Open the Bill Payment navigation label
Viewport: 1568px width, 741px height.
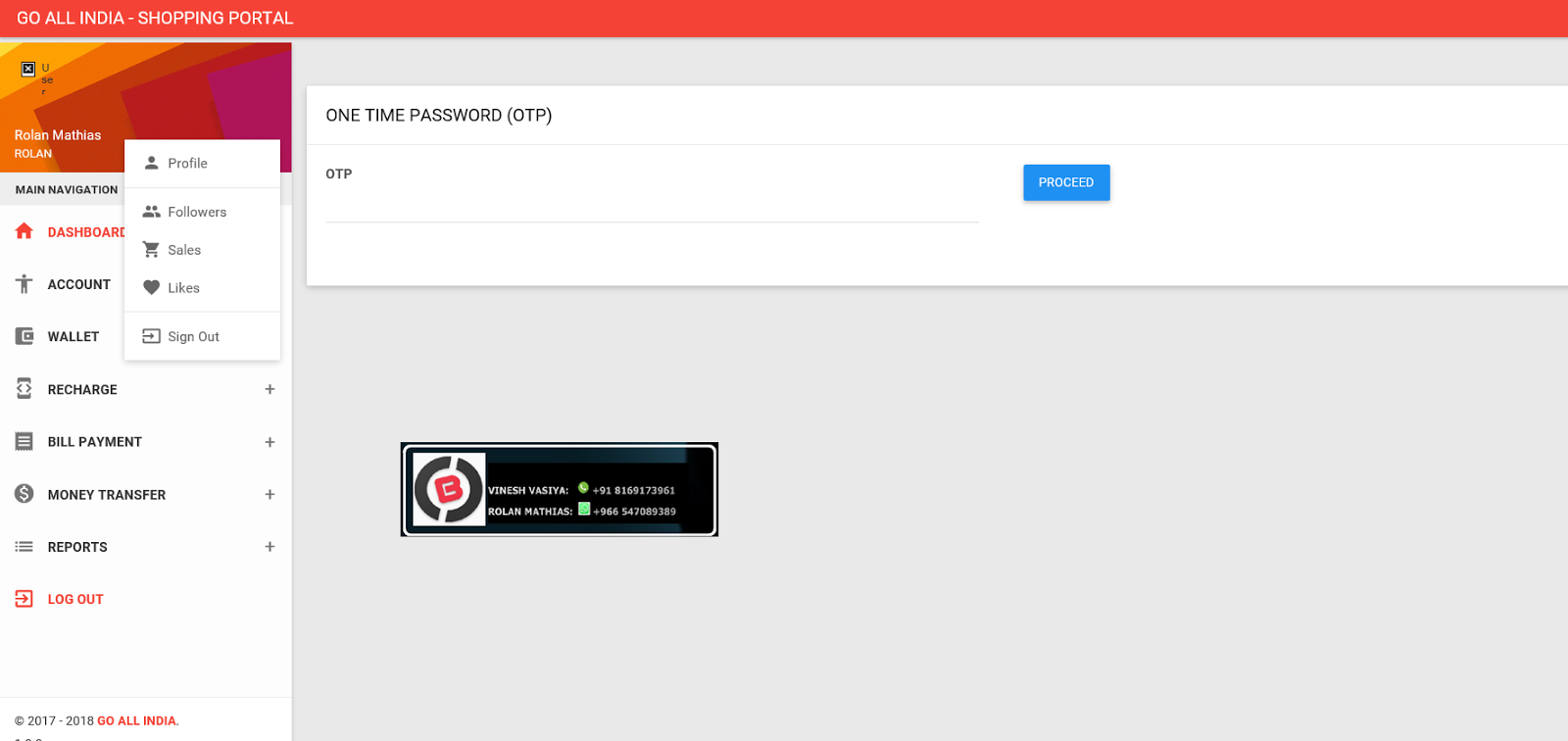coord(95,442)
